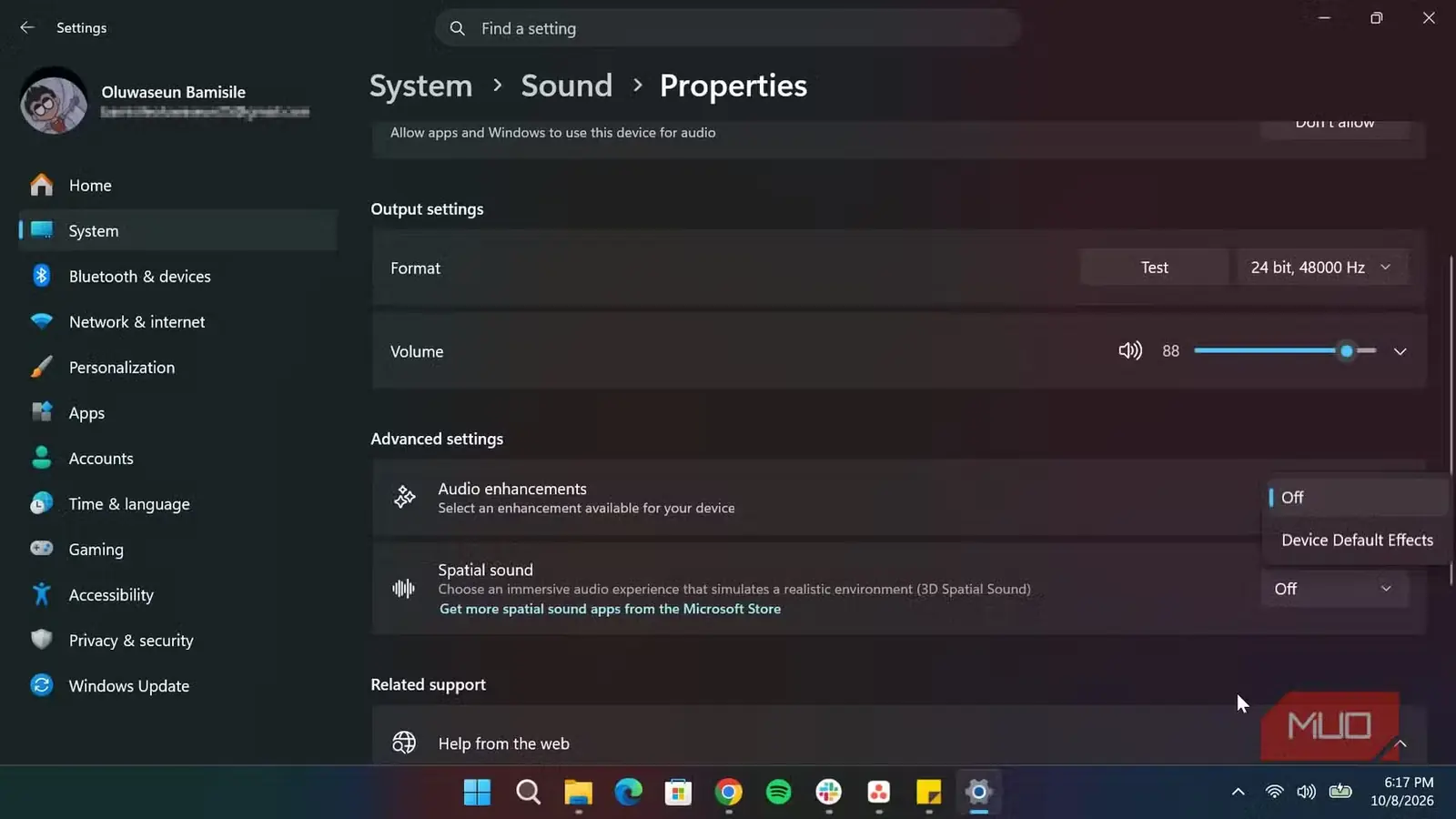Open File Explorer from the taskbar
The width and height of the screenshot is (1456, 819).
pyautogui.click(x=578, y=792)
